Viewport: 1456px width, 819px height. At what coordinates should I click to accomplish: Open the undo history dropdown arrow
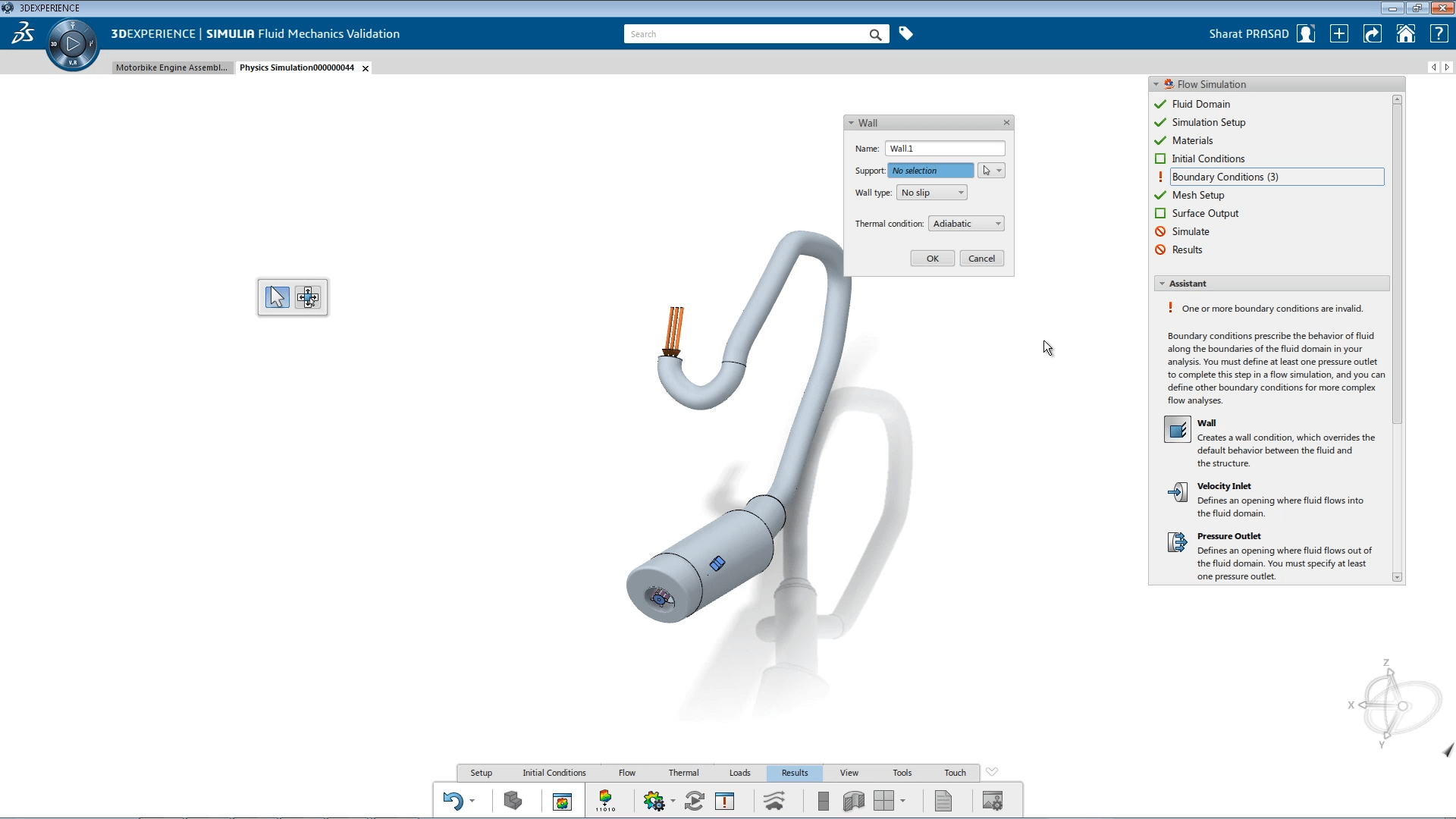pyautogui.click(x=472, y=802)
